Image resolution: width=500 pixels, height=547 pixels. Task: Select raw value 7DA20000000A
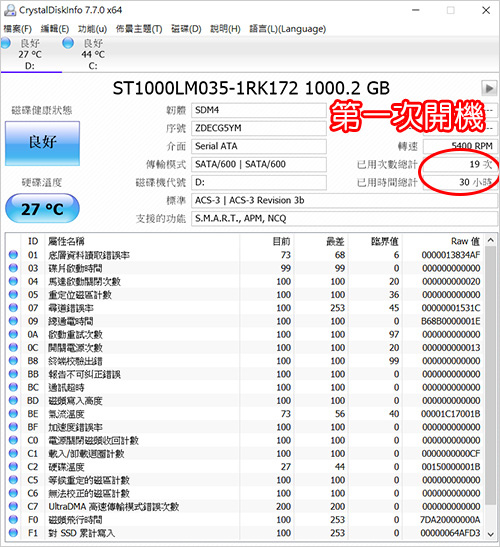click(x=450, y=520)
